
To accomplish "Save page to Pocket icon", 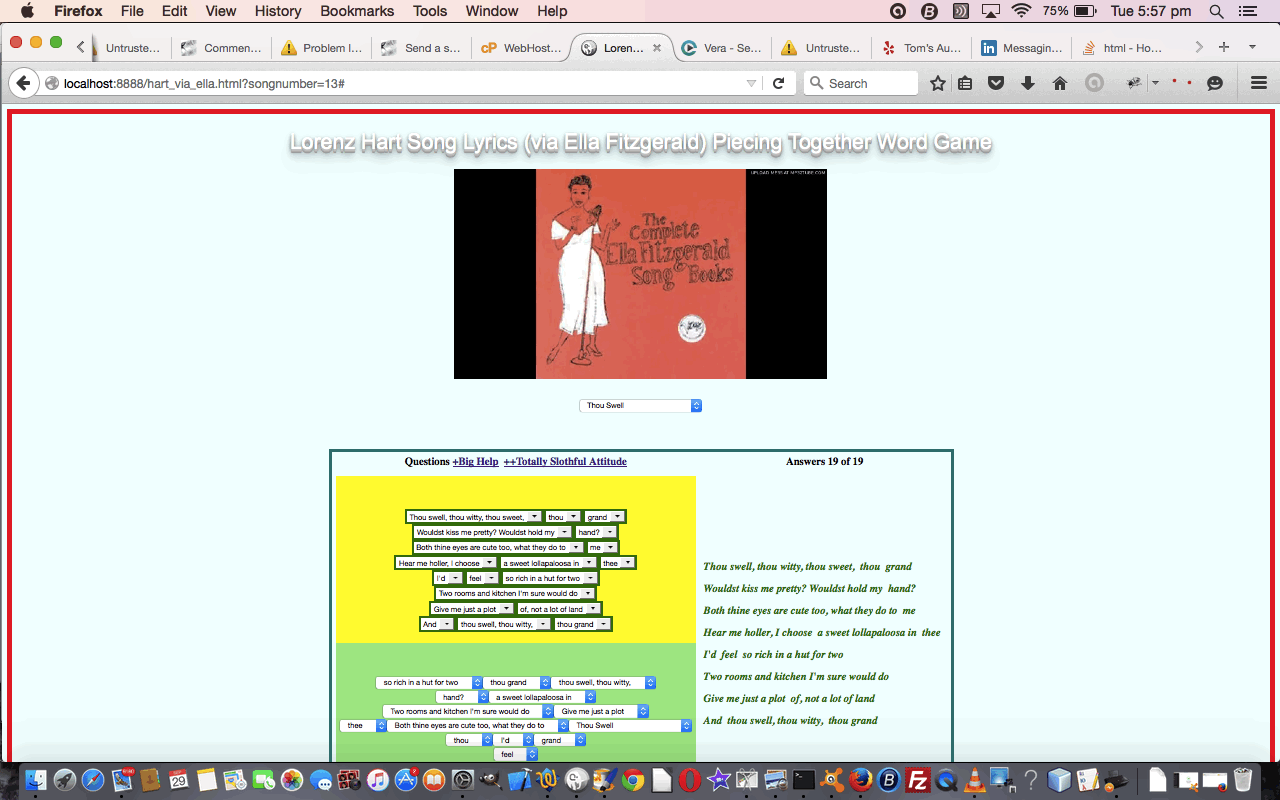I will click(x=996, y=84).
